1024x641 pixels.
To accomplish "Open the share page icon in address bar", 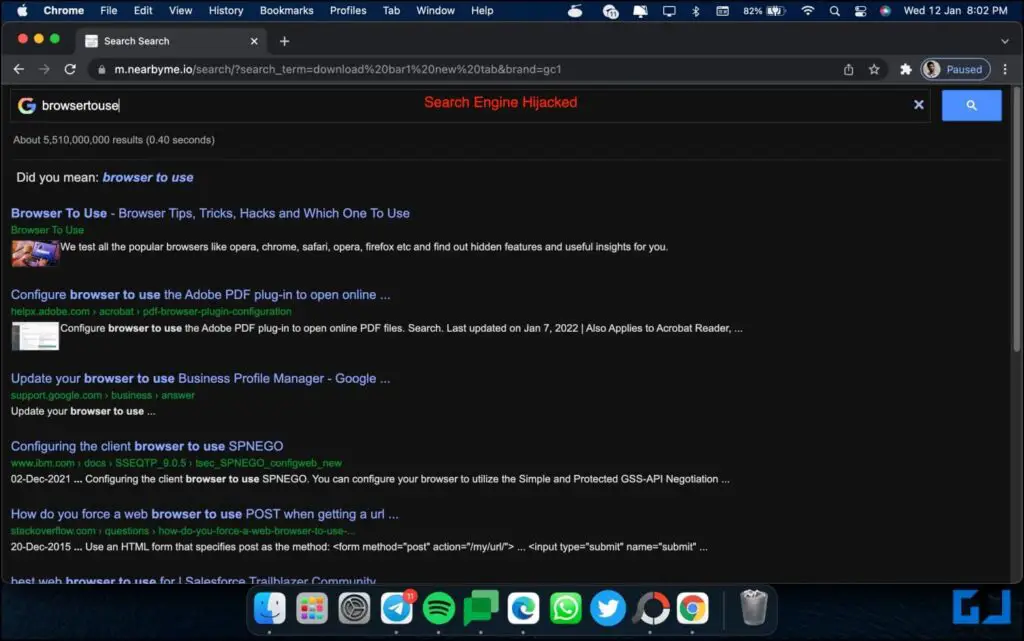I will tap(848, 69).
